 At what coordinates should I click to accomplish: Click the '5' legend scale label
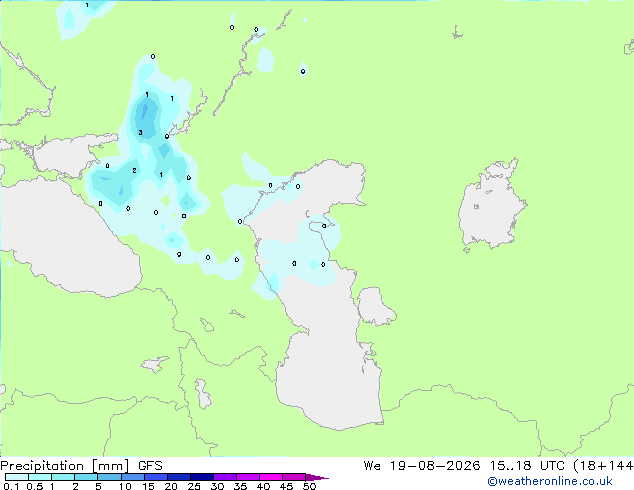point(98,486)
